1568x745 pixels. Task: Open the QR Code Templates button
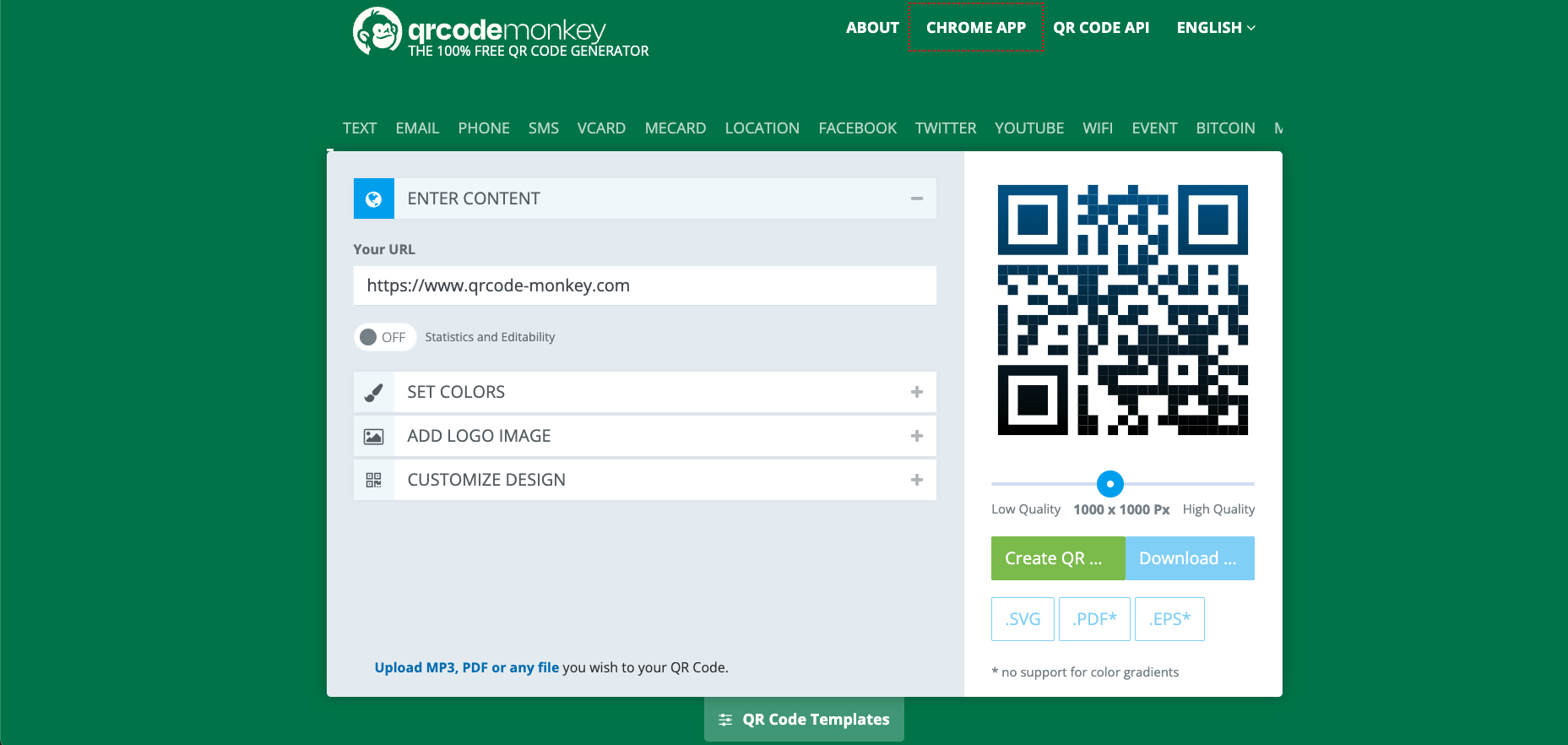tap(804, 720)
